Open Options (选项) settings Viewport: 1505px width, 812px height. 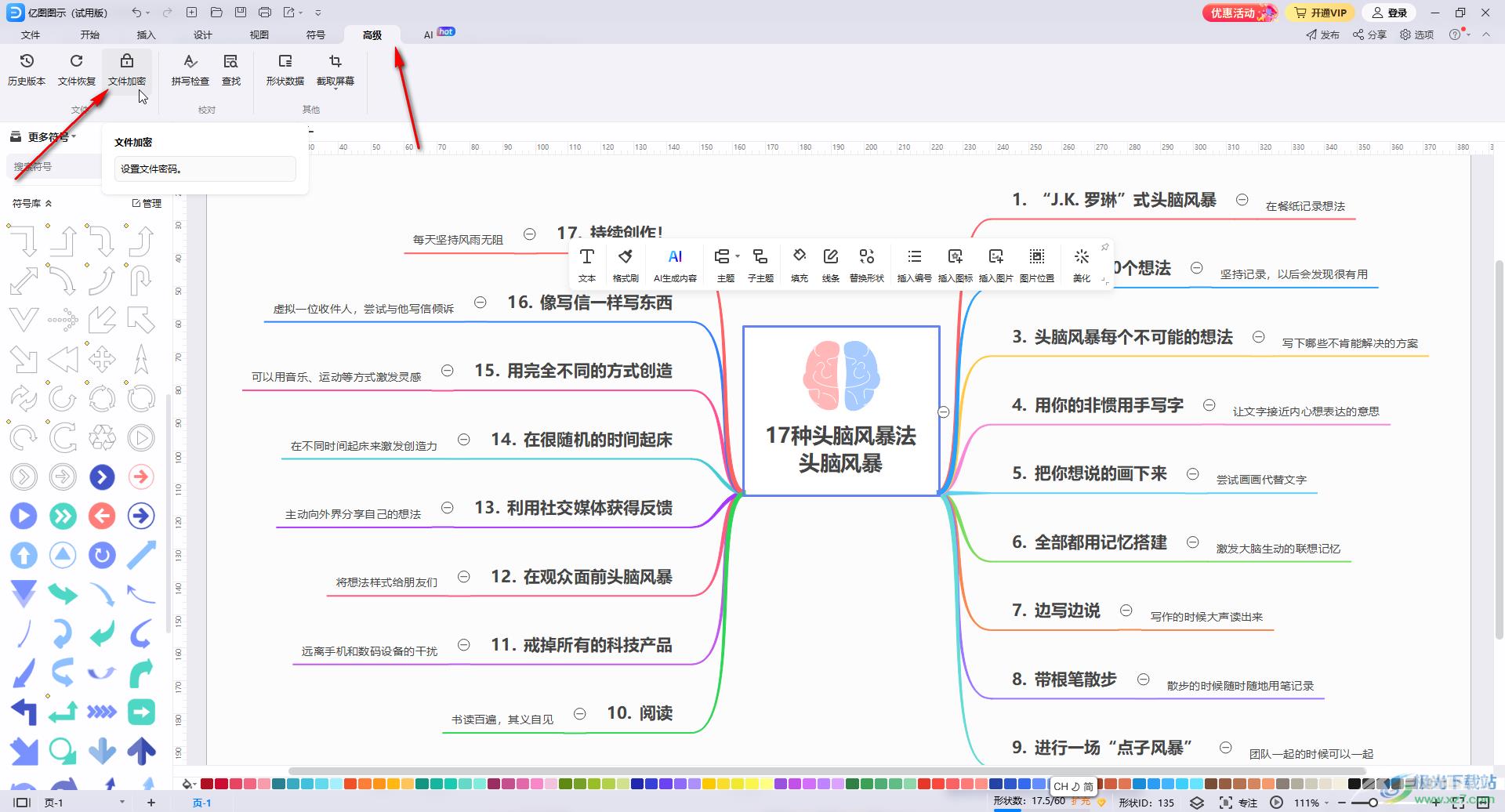(x=1417, y=34)
